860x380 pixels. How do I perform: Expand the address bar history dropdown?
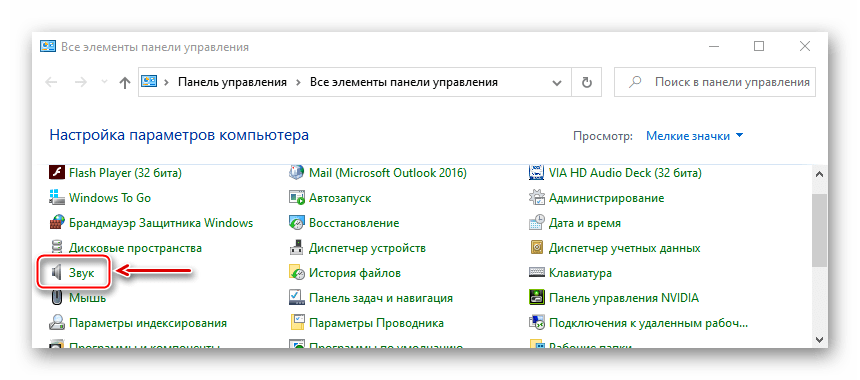coord(557,83)
